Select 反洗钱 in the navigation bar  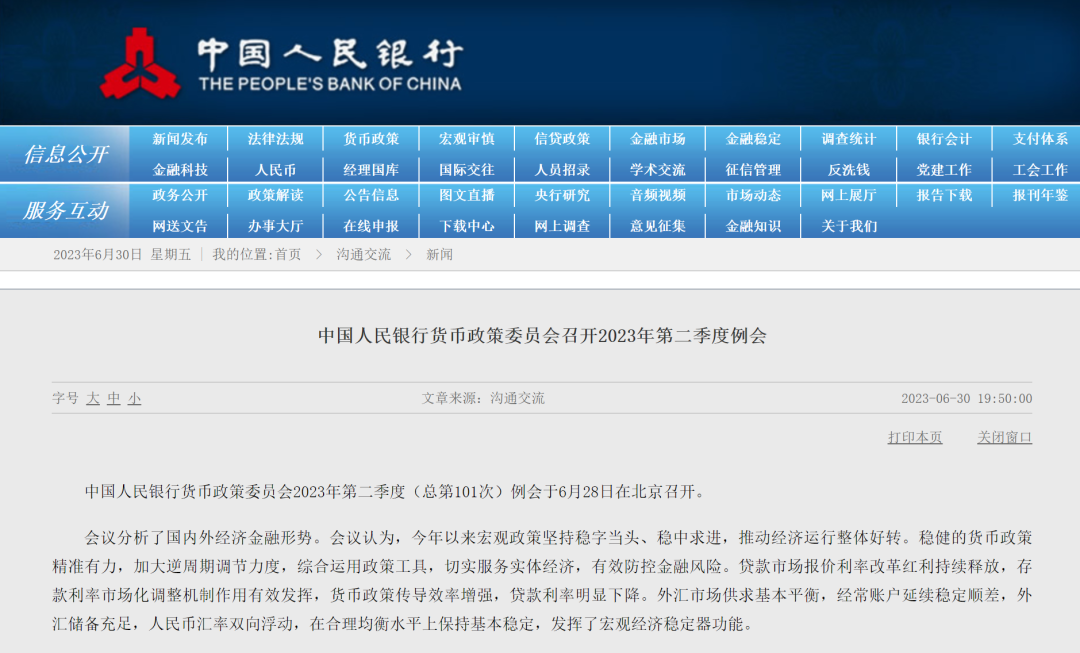(x=849, y=169)
